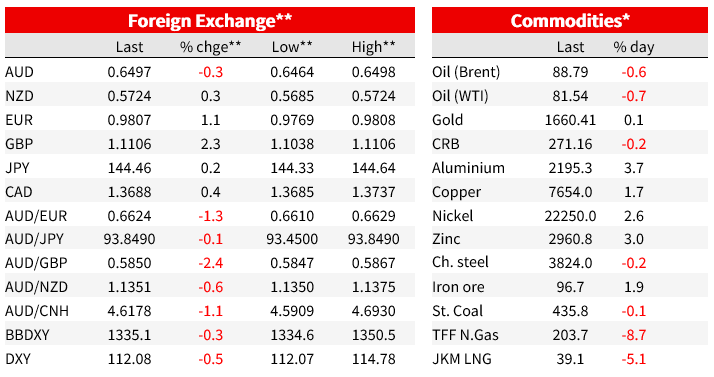Select the Nickel price 22250.0
The image size is (714, 377).
click(x=570, y=216)
